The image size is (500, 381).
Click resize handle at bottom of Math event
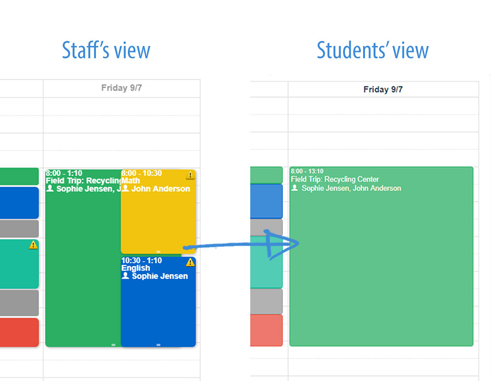[158, 252]
